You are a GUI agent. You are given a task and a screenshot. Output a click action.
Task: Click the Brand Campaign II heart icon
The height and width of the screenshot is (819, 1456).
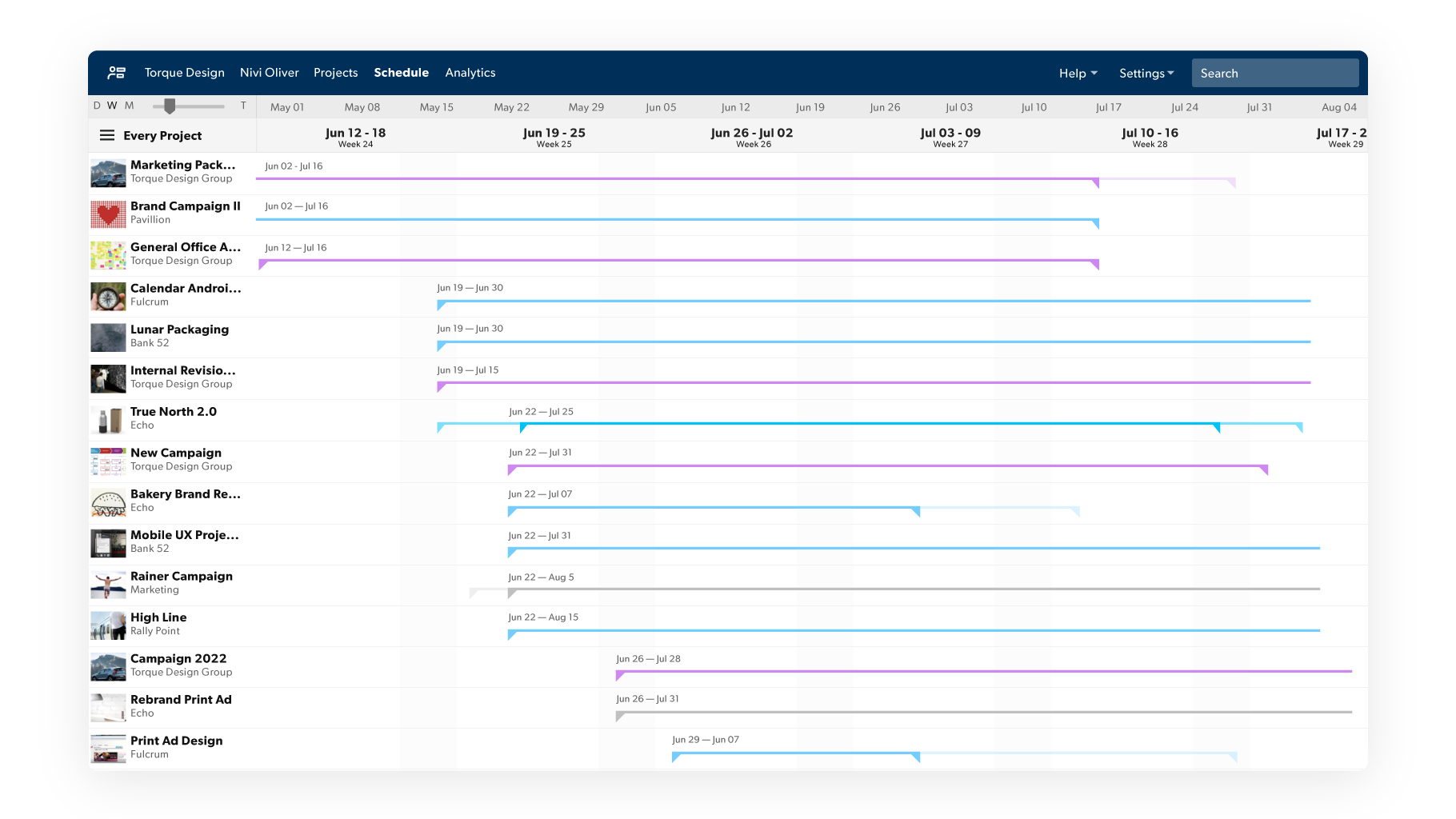pyautogui.click(x=108, y=214)
